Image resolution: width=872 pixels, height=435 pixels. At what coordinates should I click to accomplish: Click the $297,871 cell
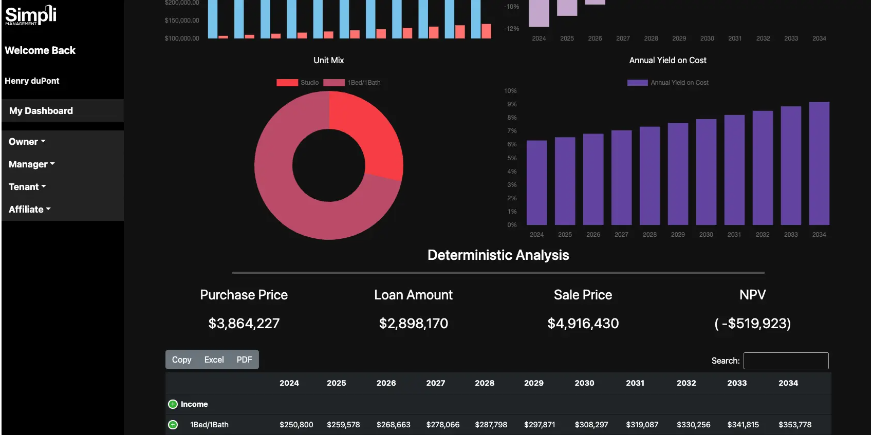pyautogui.click(x=542, y=424)
